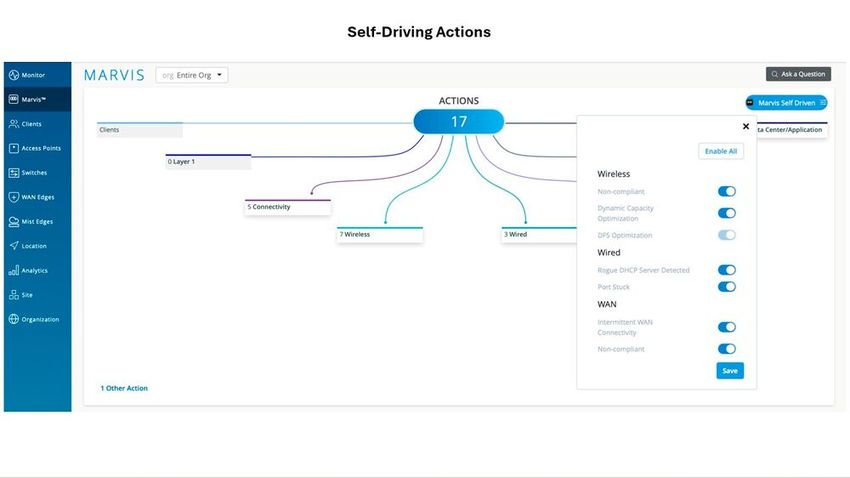
Task: Click the 17 actions bubble
Action: pos(459,122)
